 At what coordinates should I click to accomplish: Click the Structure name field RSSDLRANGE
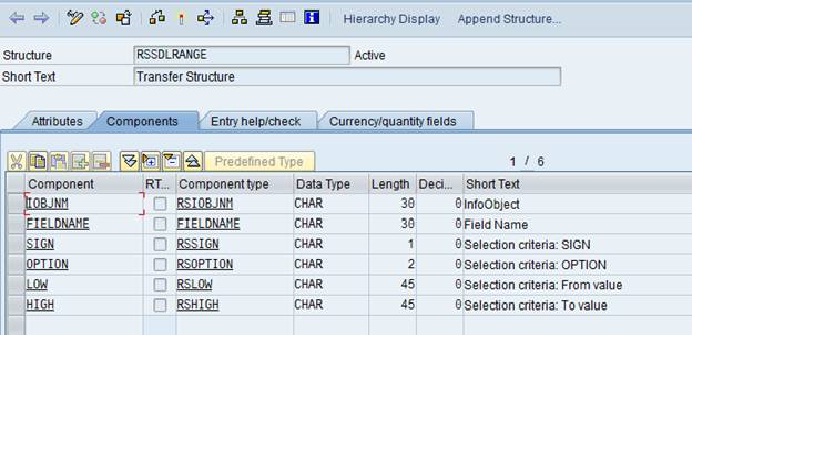pyautogui.click(x=241, y=55)
